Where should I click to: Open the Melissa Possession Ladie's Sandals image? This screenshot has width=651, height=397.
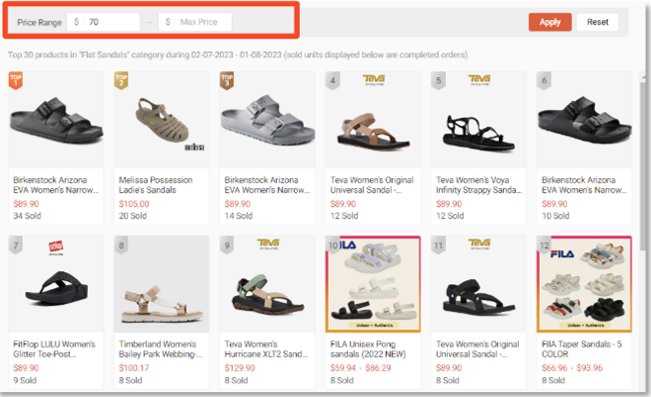[162, 120]
